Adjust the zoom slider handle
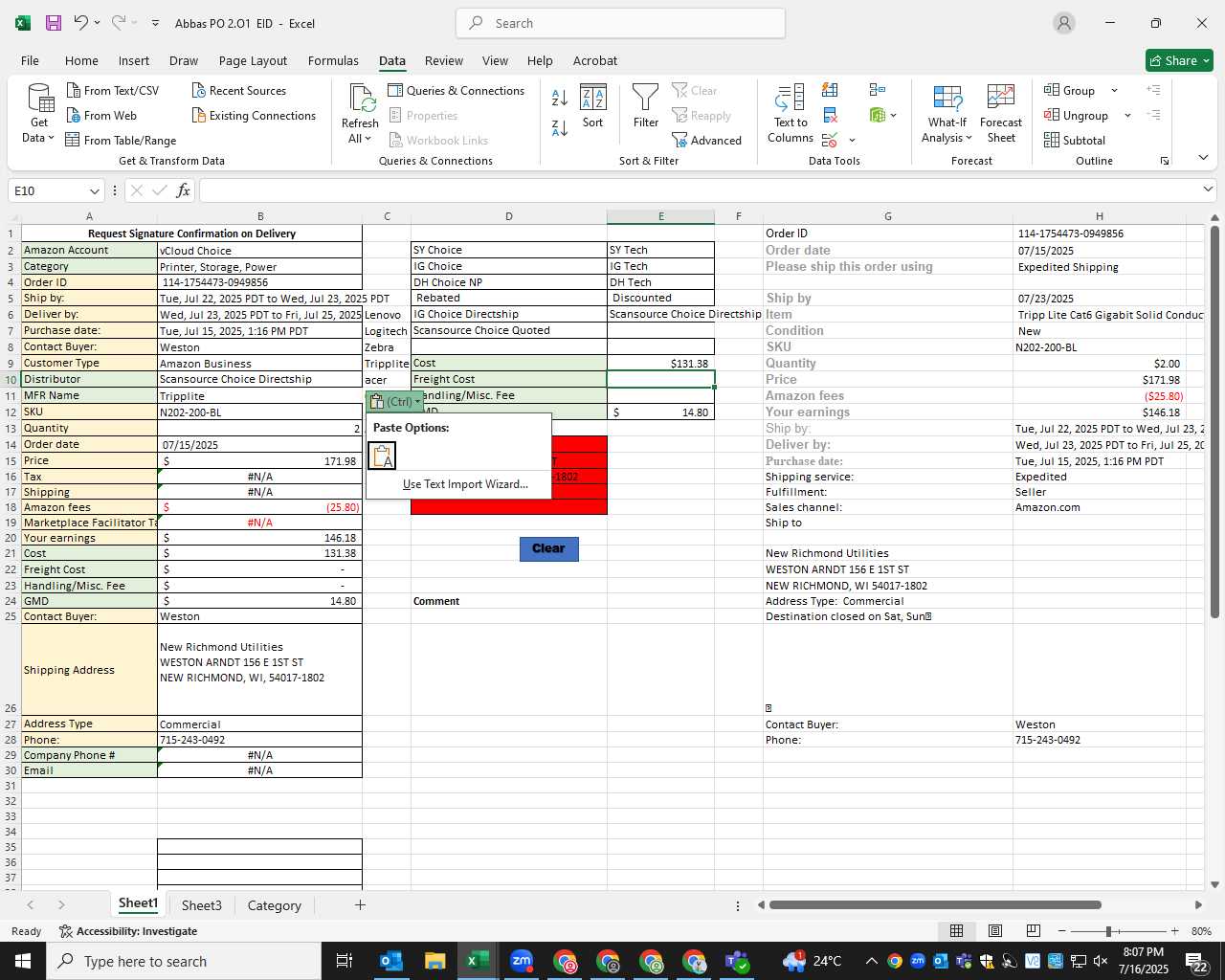 (1108, 931)
